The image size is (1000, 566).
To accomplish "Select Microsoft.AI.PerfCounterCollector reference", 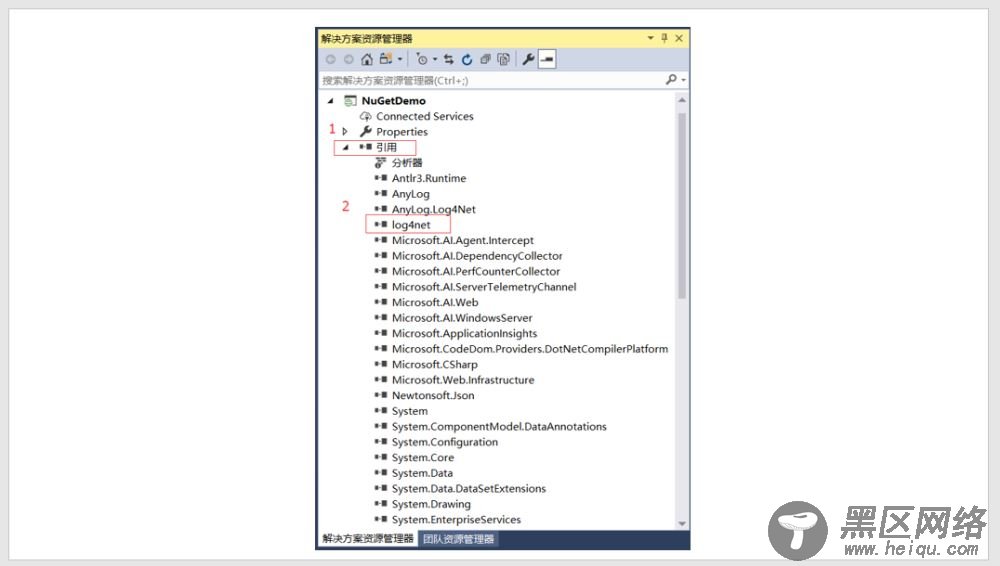I will click(x=476, y=271).
